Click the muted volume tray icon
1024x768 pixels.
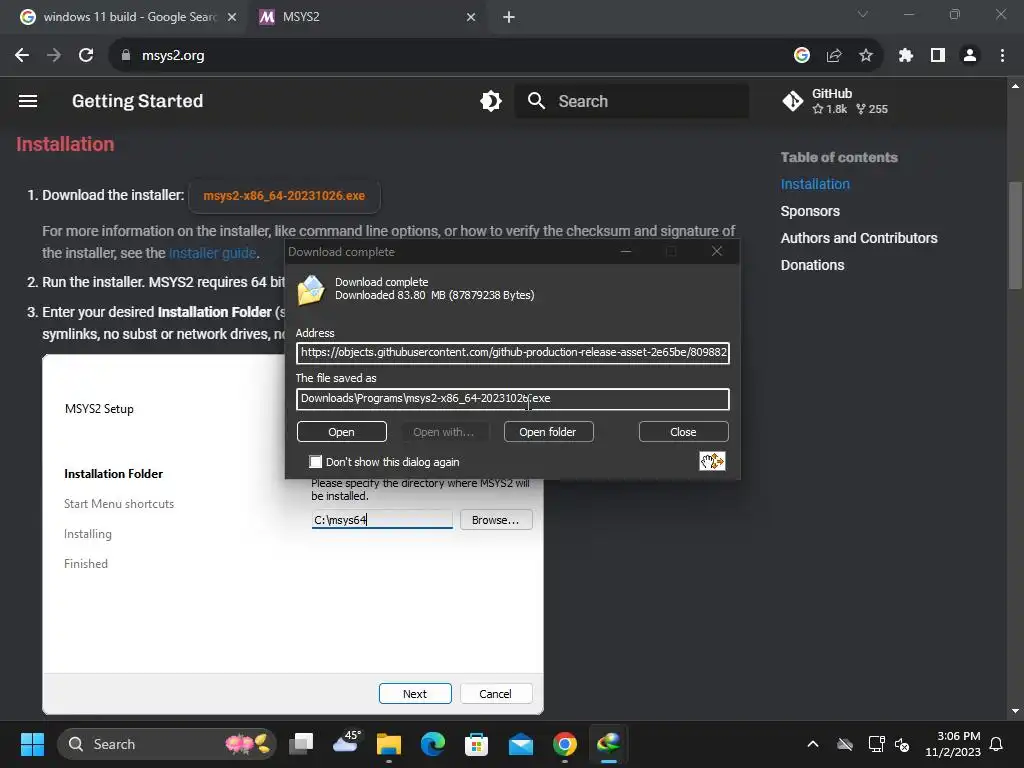click(902, 744)
